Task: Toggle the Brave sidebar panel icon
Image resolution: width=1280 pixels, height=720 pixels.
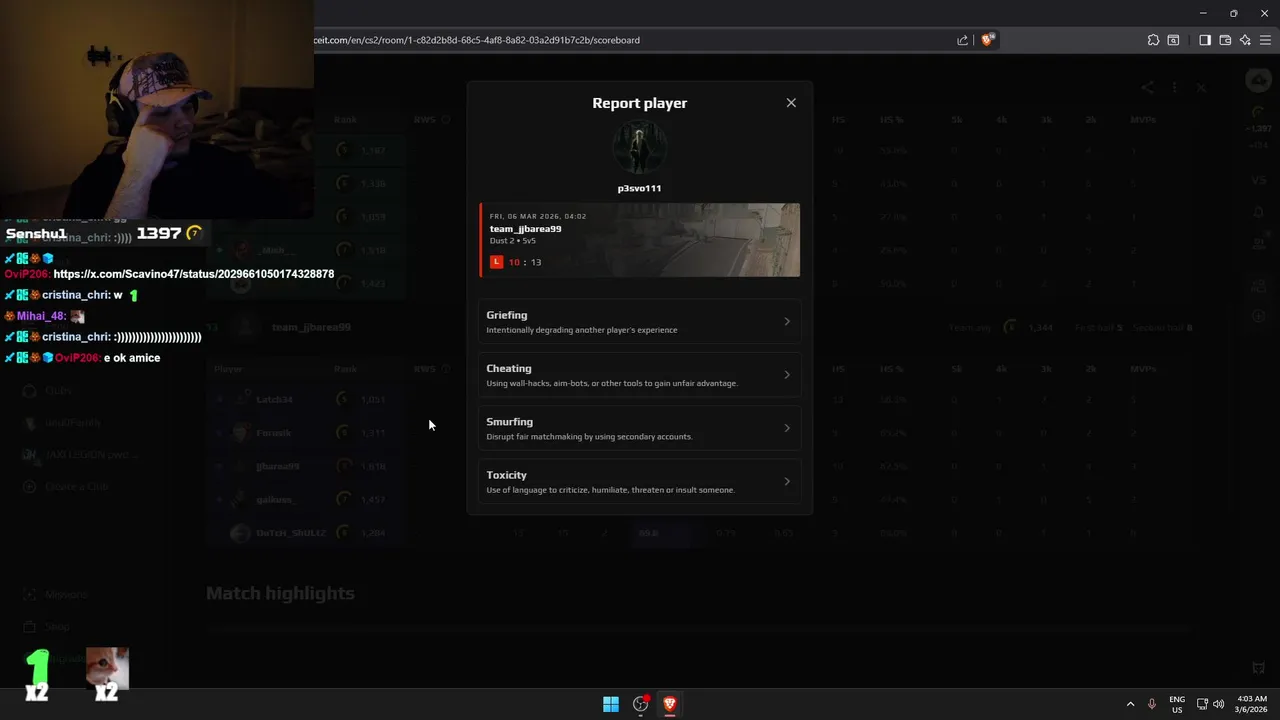Action: [1205, 40]
